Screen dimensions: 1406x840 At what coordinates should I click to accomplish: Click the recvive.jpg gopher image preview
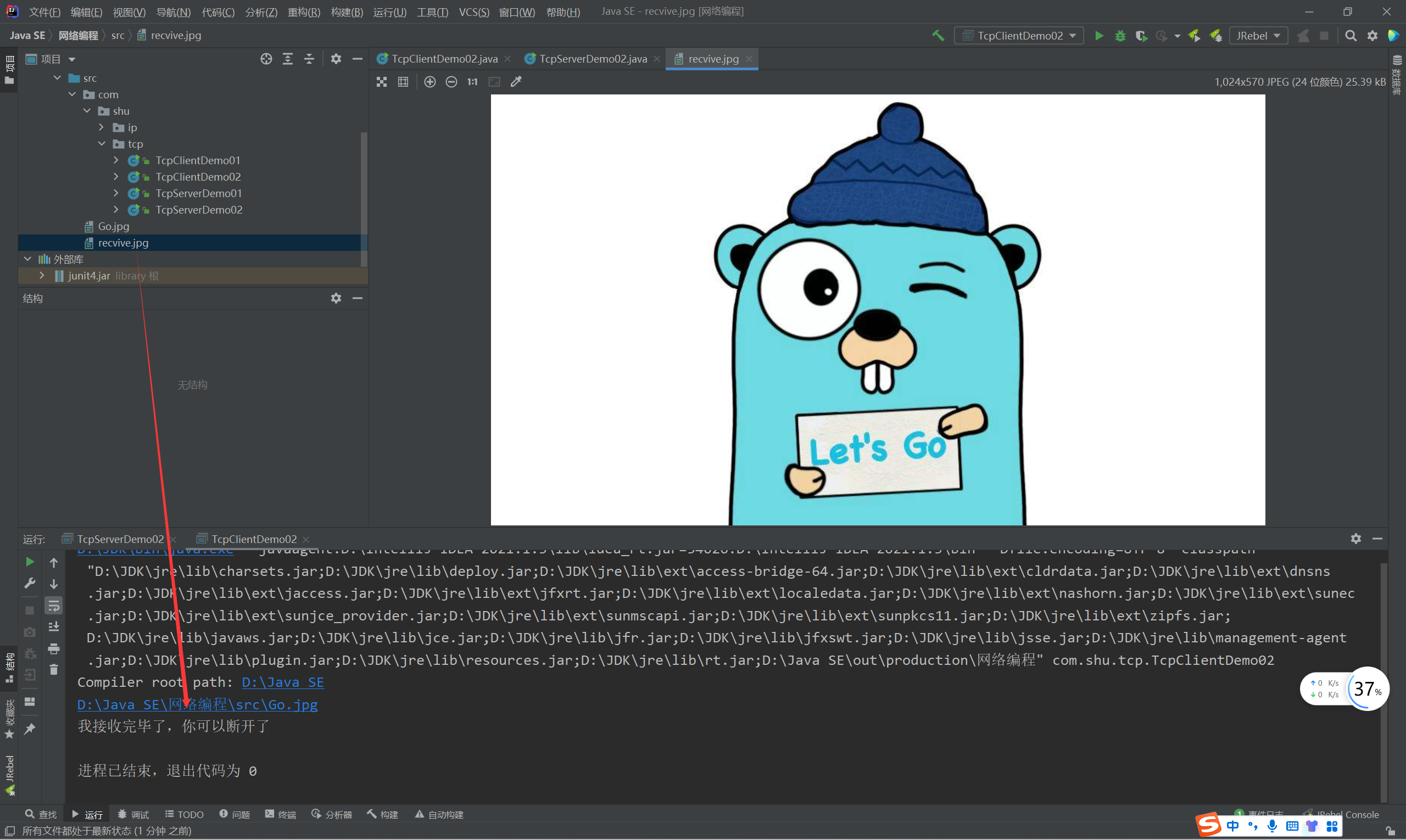click(x=878, y=310)
